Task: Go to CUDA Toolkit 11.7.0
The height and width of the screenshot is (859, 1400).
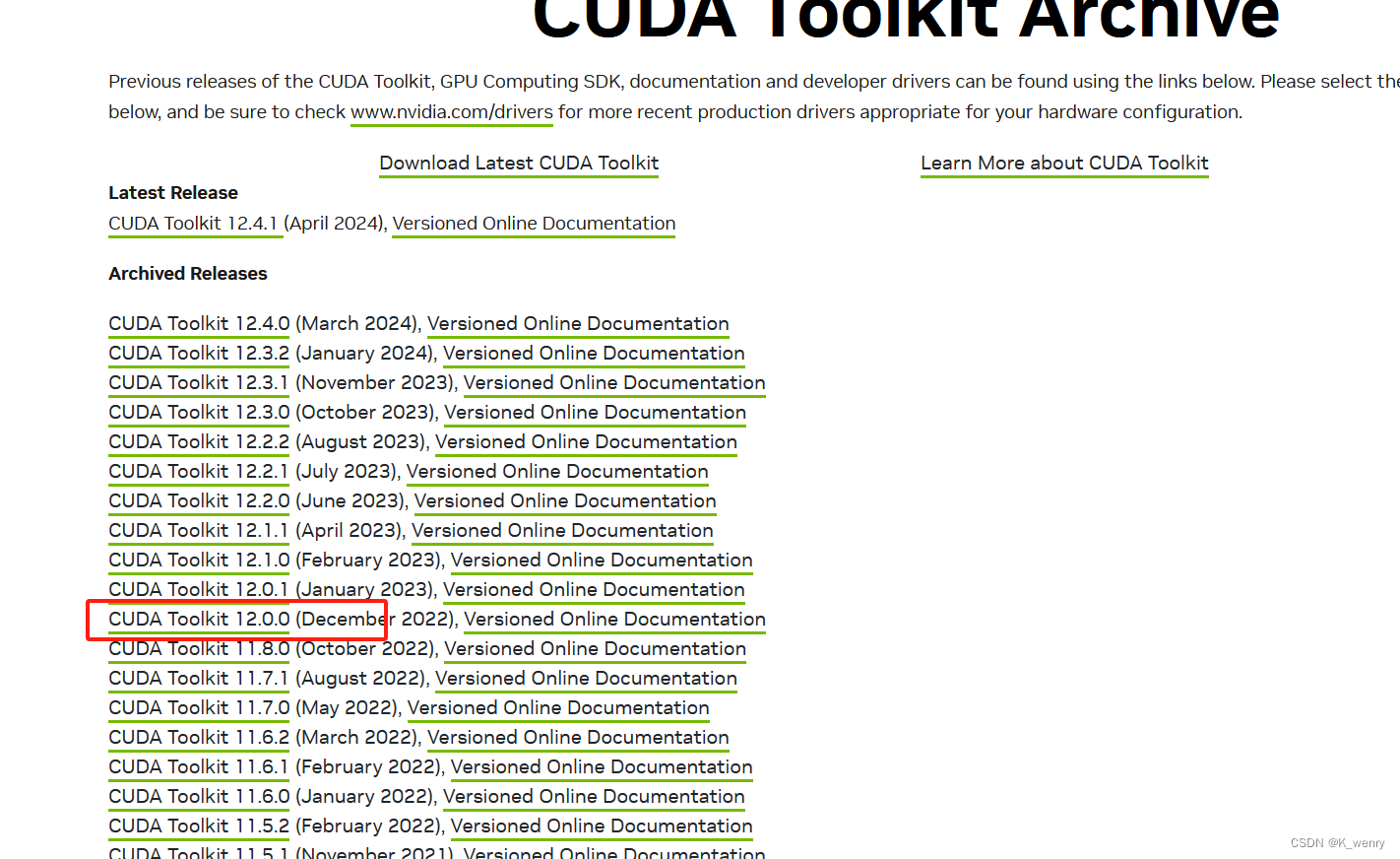Action: 199,708
